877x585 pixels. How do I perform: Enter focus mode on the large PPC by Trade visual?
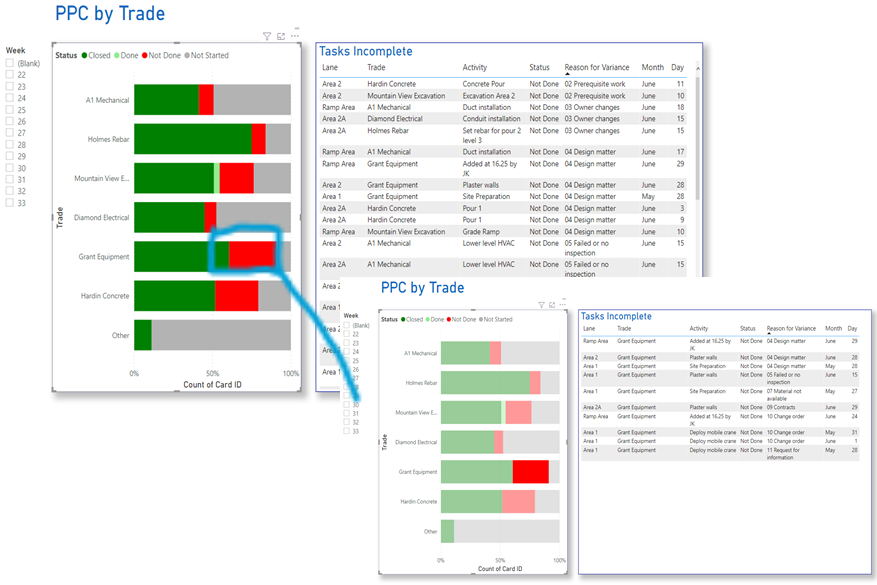point(281,35)
